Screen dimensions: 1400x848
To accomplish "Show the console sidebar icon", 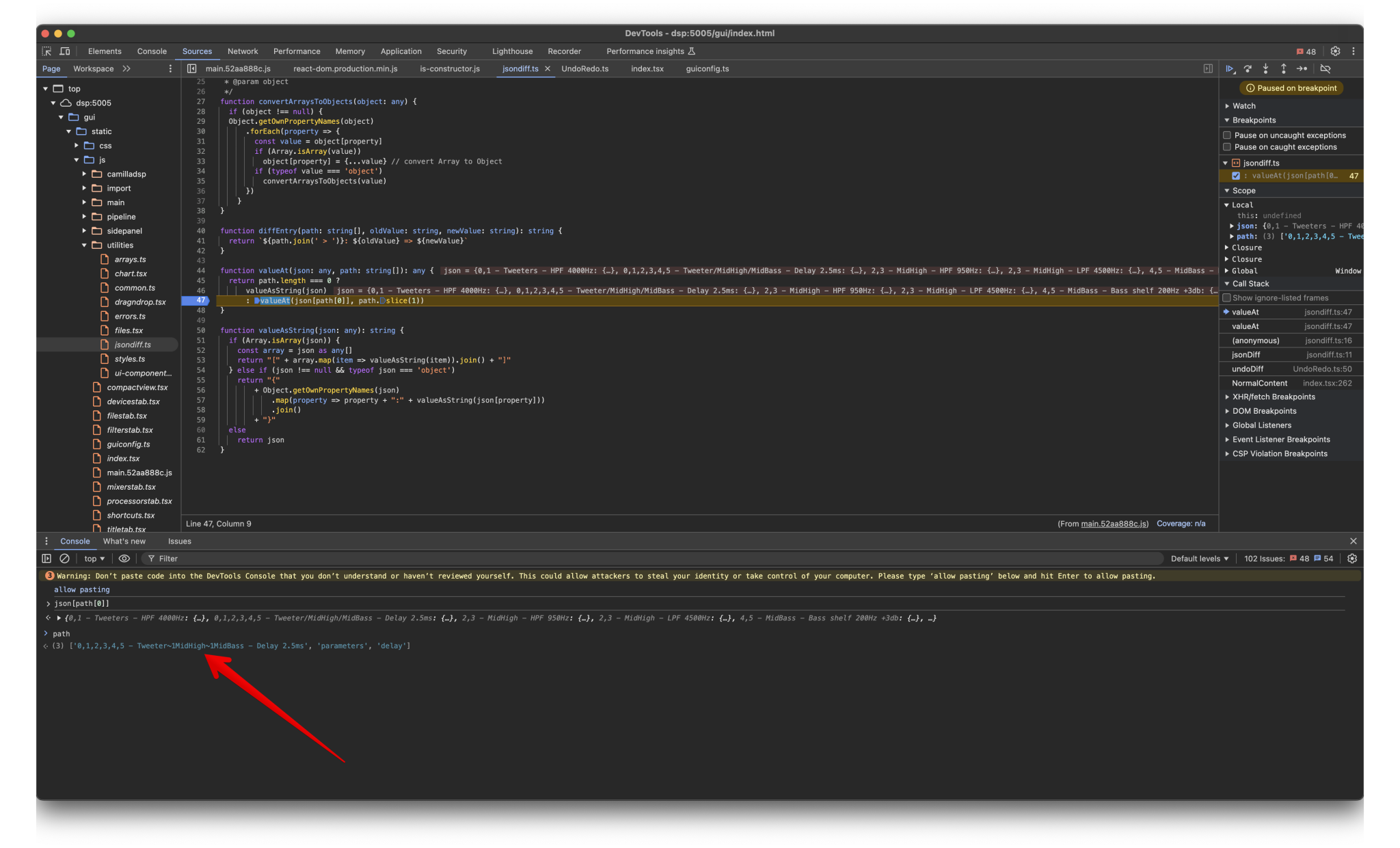I will [46, 559].
